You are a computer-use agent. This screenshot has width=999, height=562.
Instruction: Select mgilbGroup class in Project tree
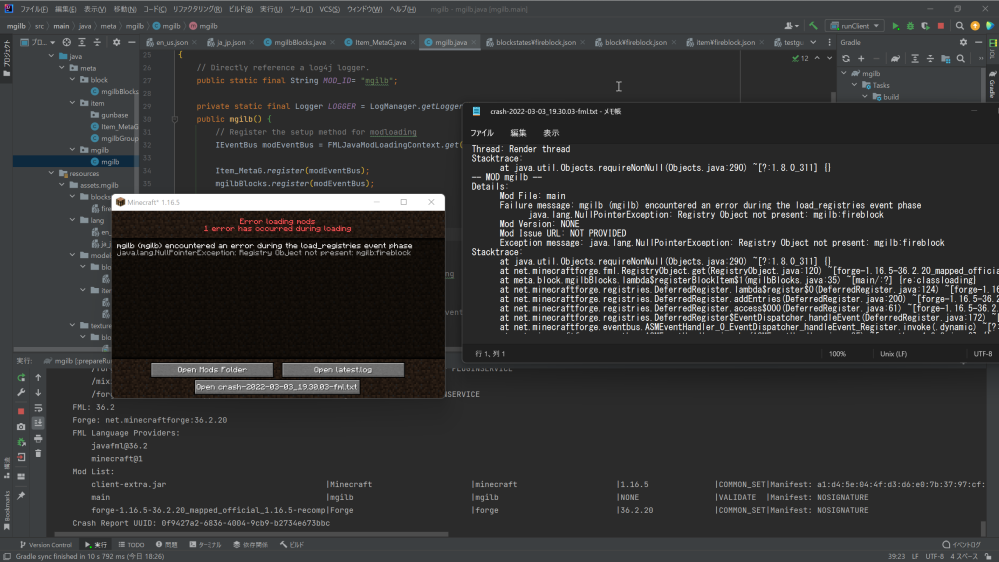(x=114, y=138)
